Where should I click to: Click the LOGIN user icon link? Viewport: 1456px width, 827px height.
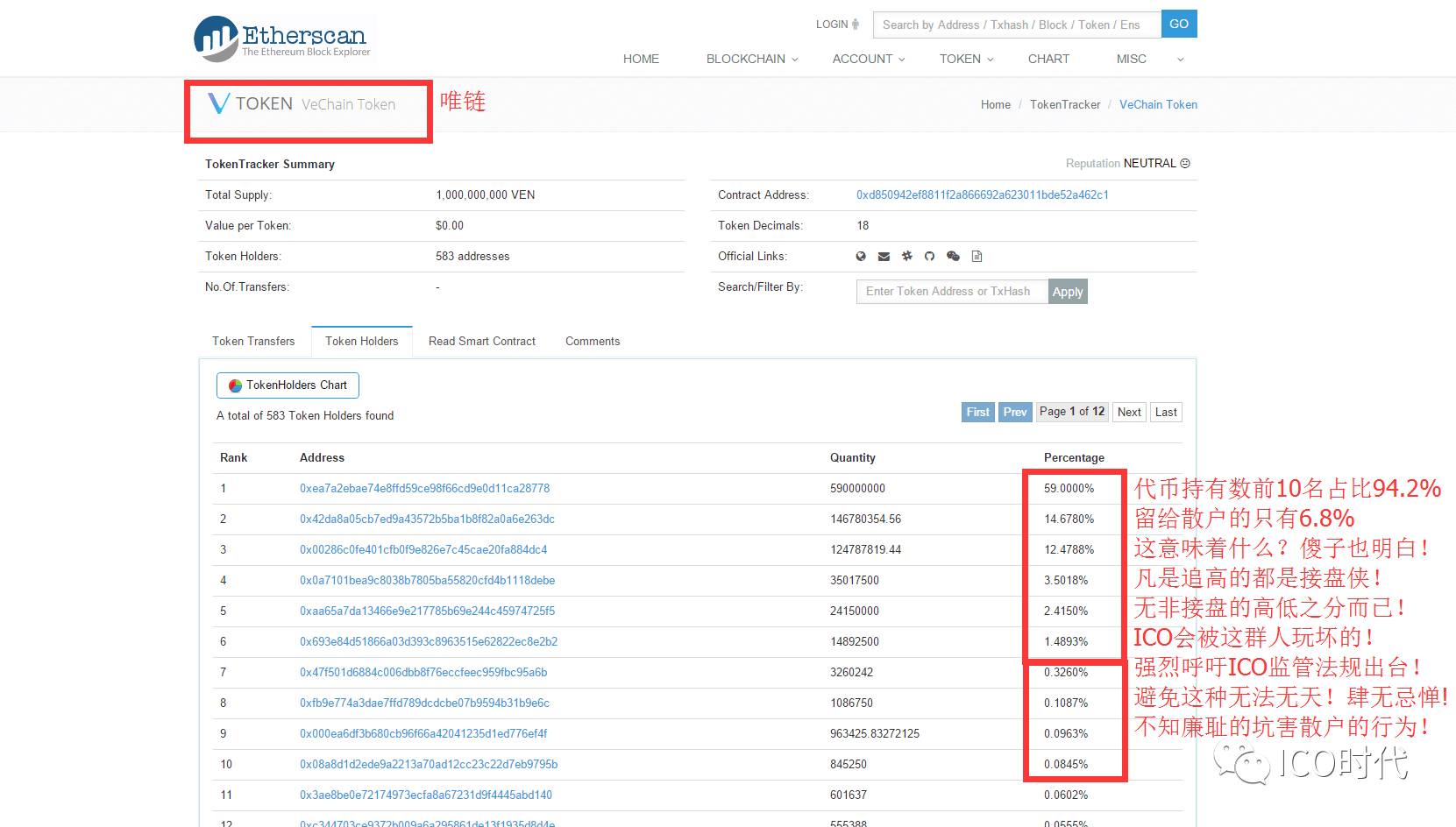837,25
